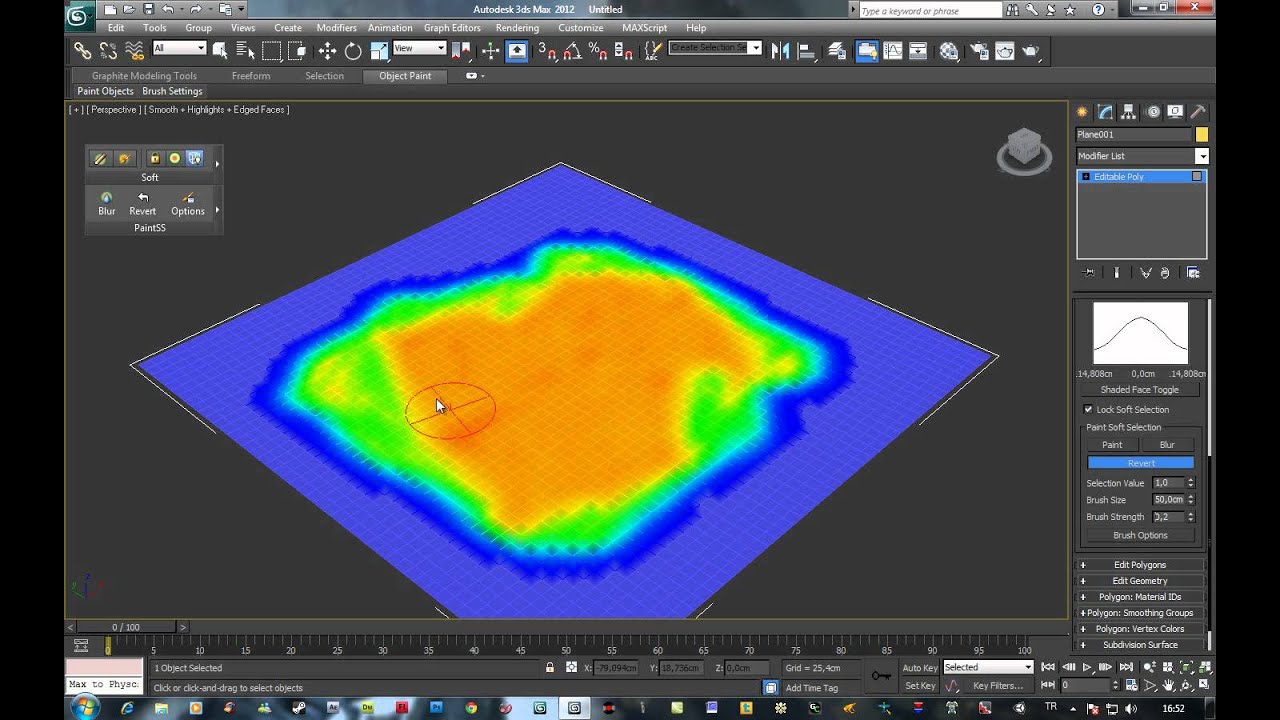Open the Graph Editors menu
Image resolution: width=1280 pixels, height=720 pixels.
click(452, 28)
